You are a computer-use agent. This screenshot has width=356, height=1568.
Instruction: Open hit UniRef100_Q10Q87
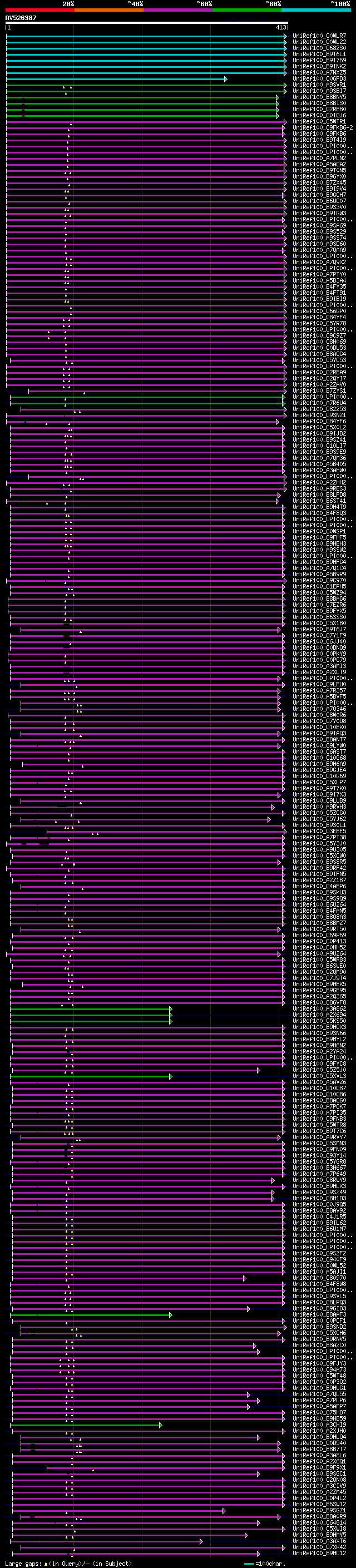(x=319, y=1089)
